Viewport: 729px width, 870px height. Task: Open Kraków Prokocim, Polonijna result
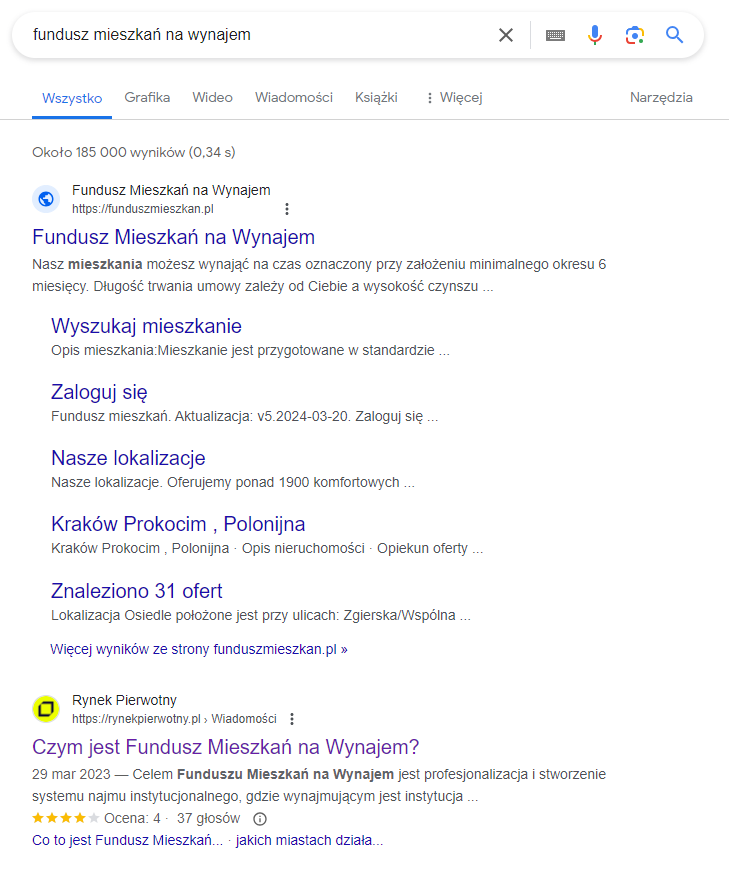[178, 524]
